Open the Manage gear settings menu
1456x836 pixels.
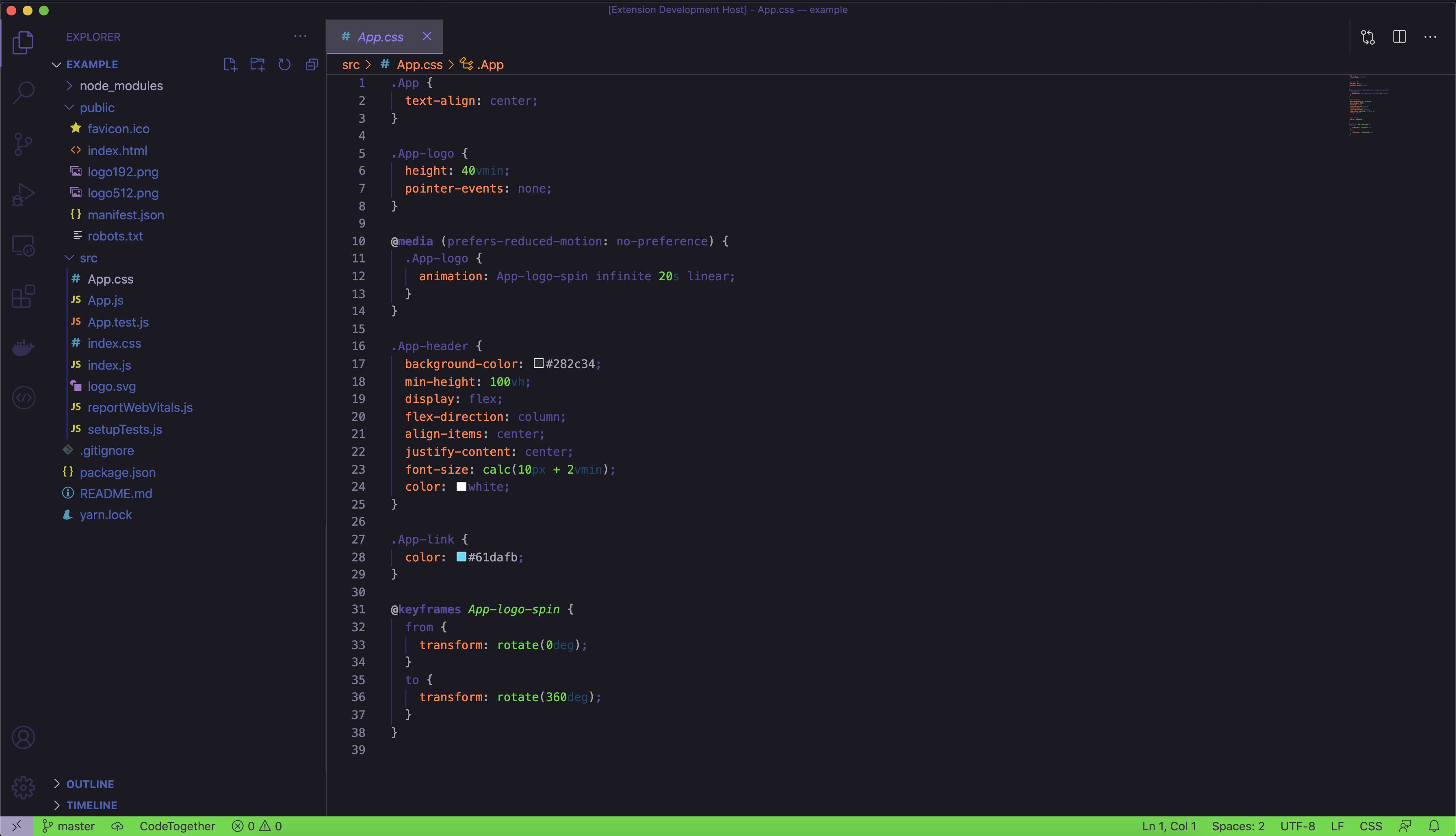tap(23, 787)
